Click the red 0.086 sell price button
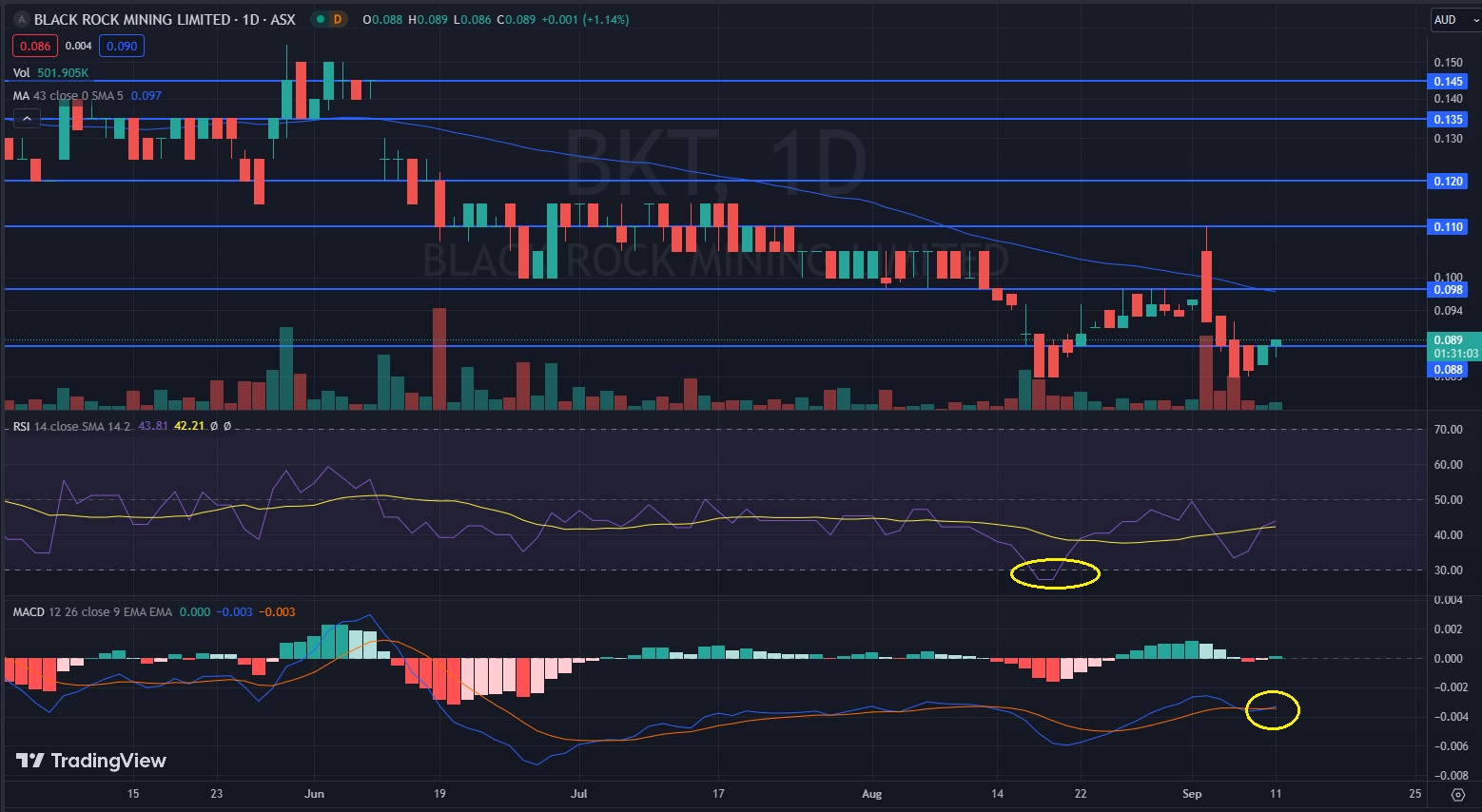Image resolution: width=1482 pixels, height=812 pixels. pyautogui.click(x=35, y=46)
